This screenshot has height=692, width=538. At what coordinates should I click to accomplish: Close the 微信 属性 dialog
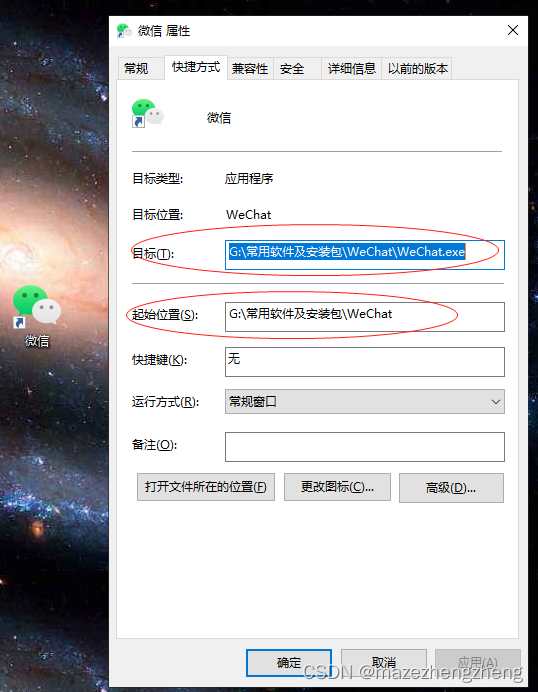tap(513, 30)
